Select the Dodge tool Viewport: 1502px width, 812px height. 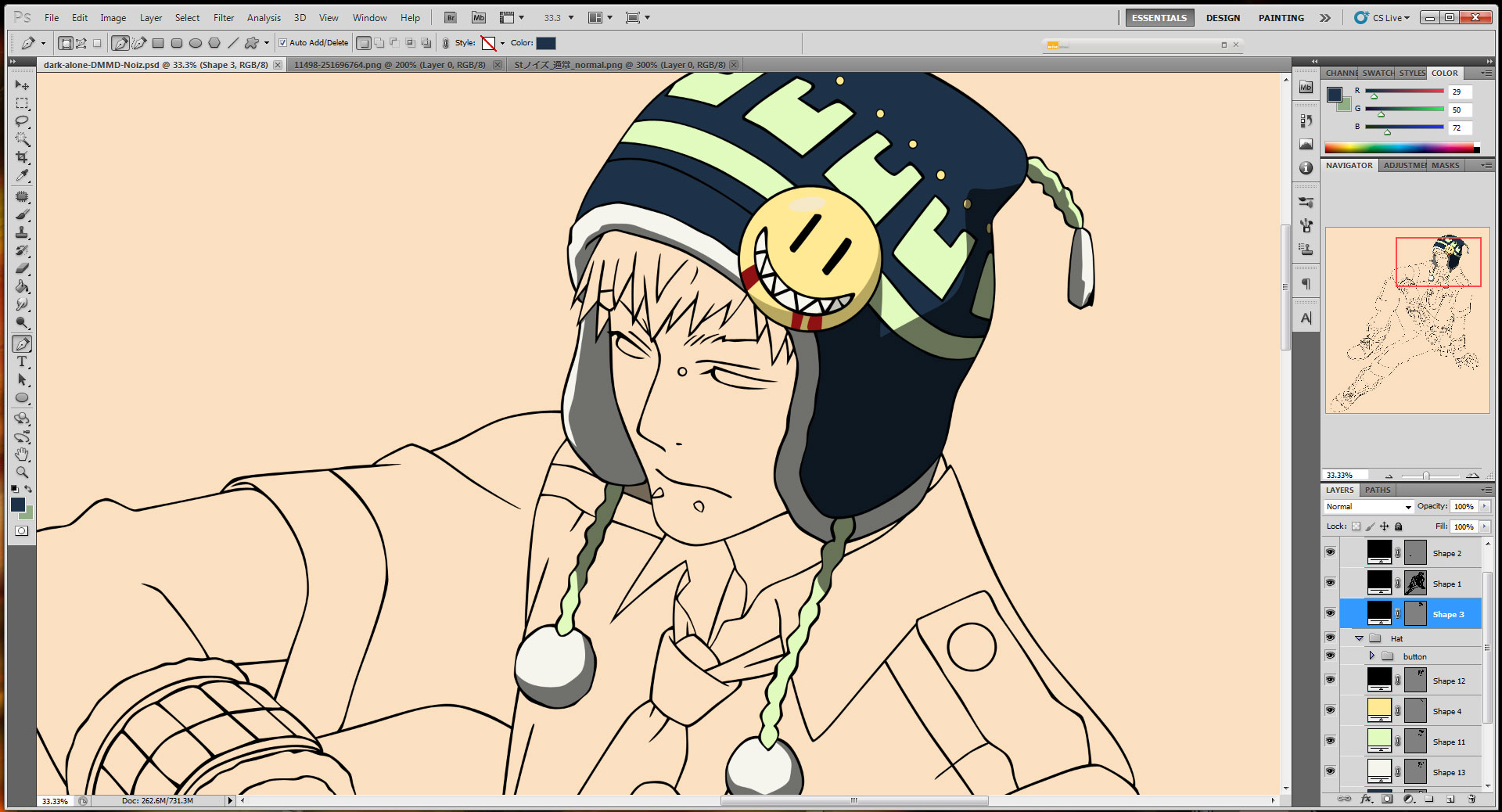click(x=22, y=322)
